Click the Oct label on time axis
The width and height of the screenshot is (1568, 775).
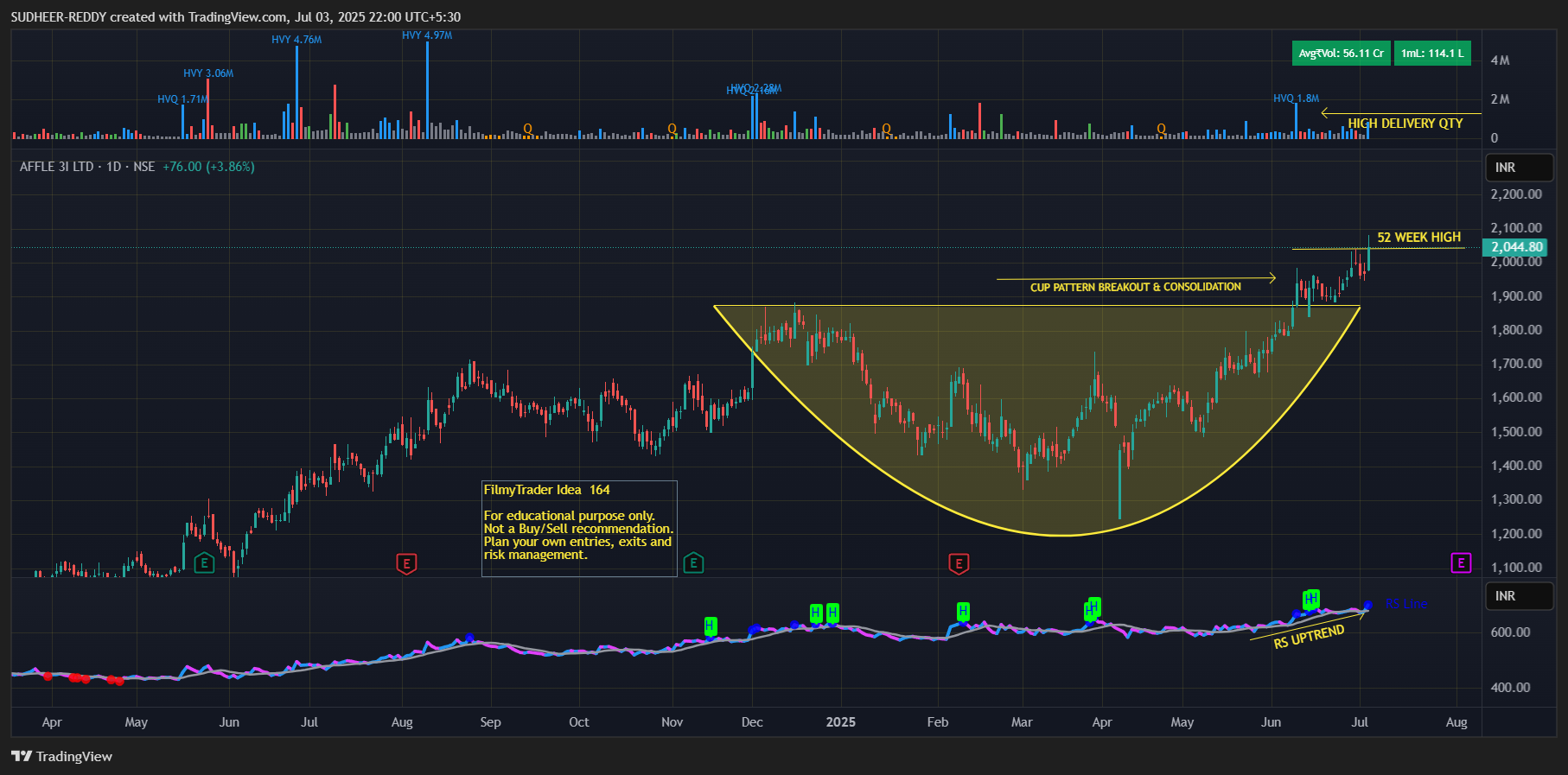[579, 722]
